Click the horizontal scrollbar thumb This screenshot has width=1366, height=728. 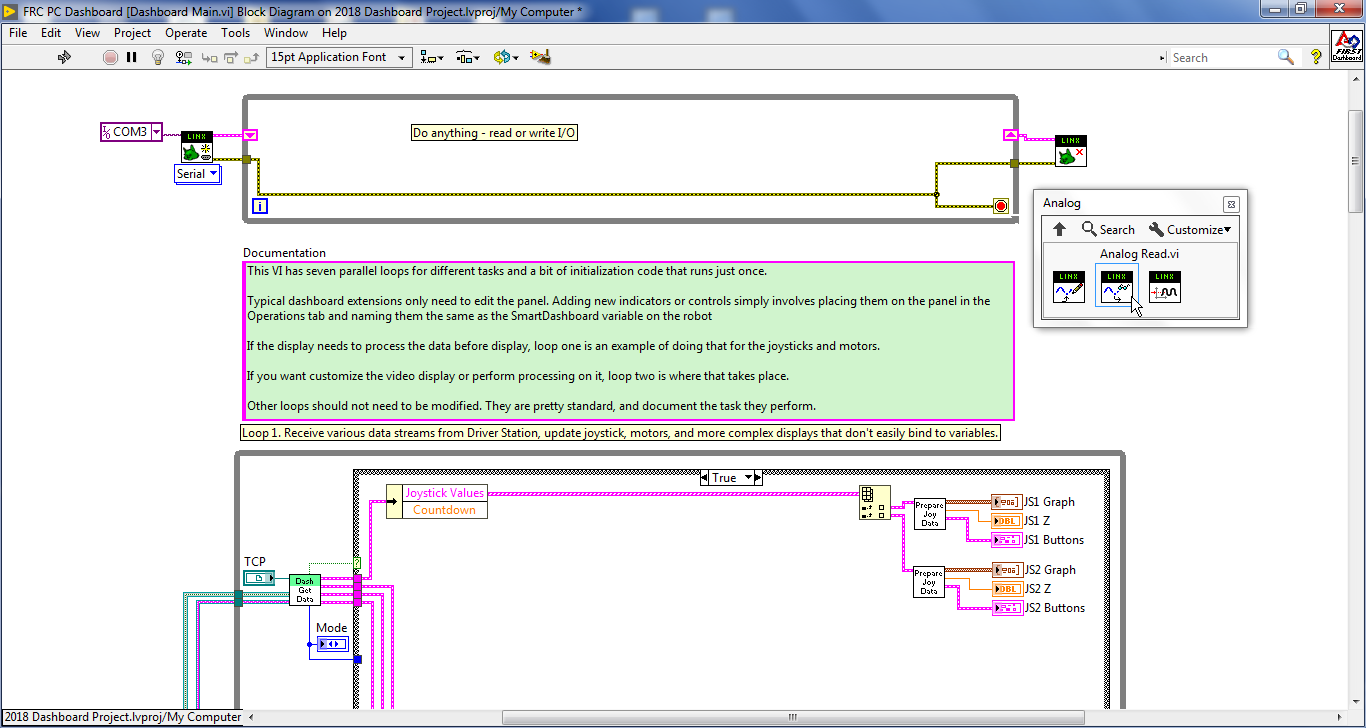pos(793,717)
